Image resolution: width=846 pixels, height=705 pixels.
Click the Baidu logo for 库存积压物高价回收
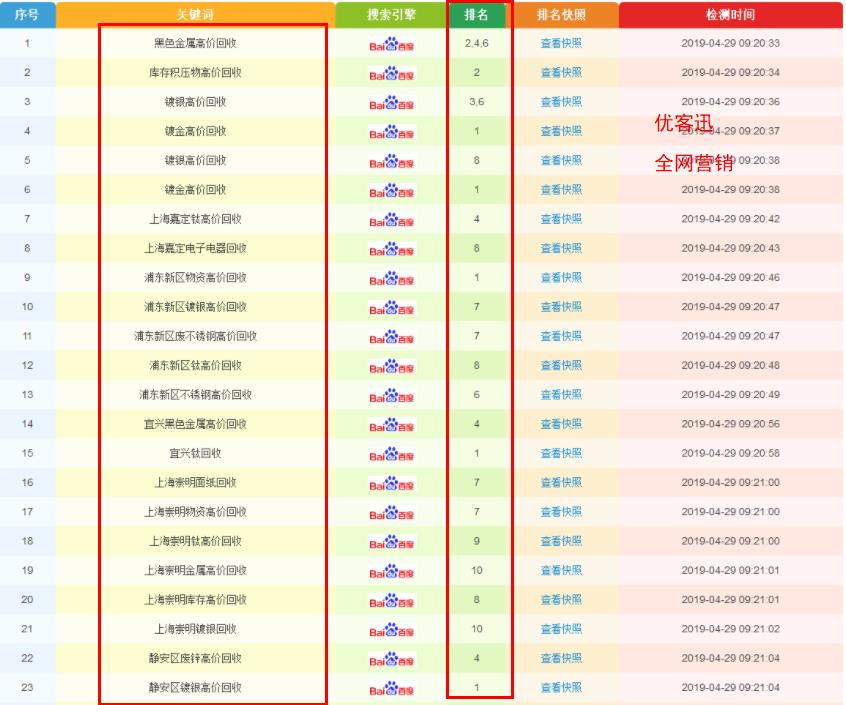[391, 73]
